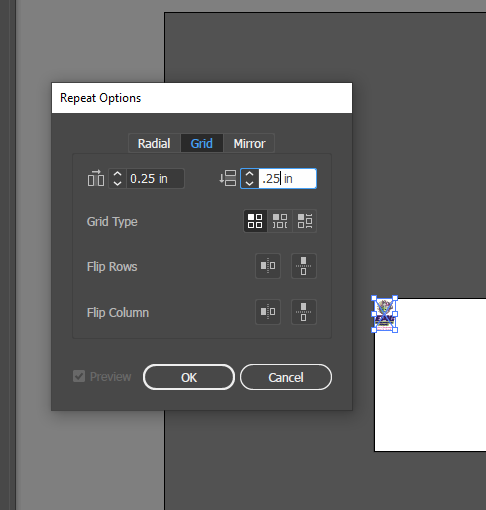Select the Grid tab
Viewport: 486px width, 510px height.
tap(202, 143)
